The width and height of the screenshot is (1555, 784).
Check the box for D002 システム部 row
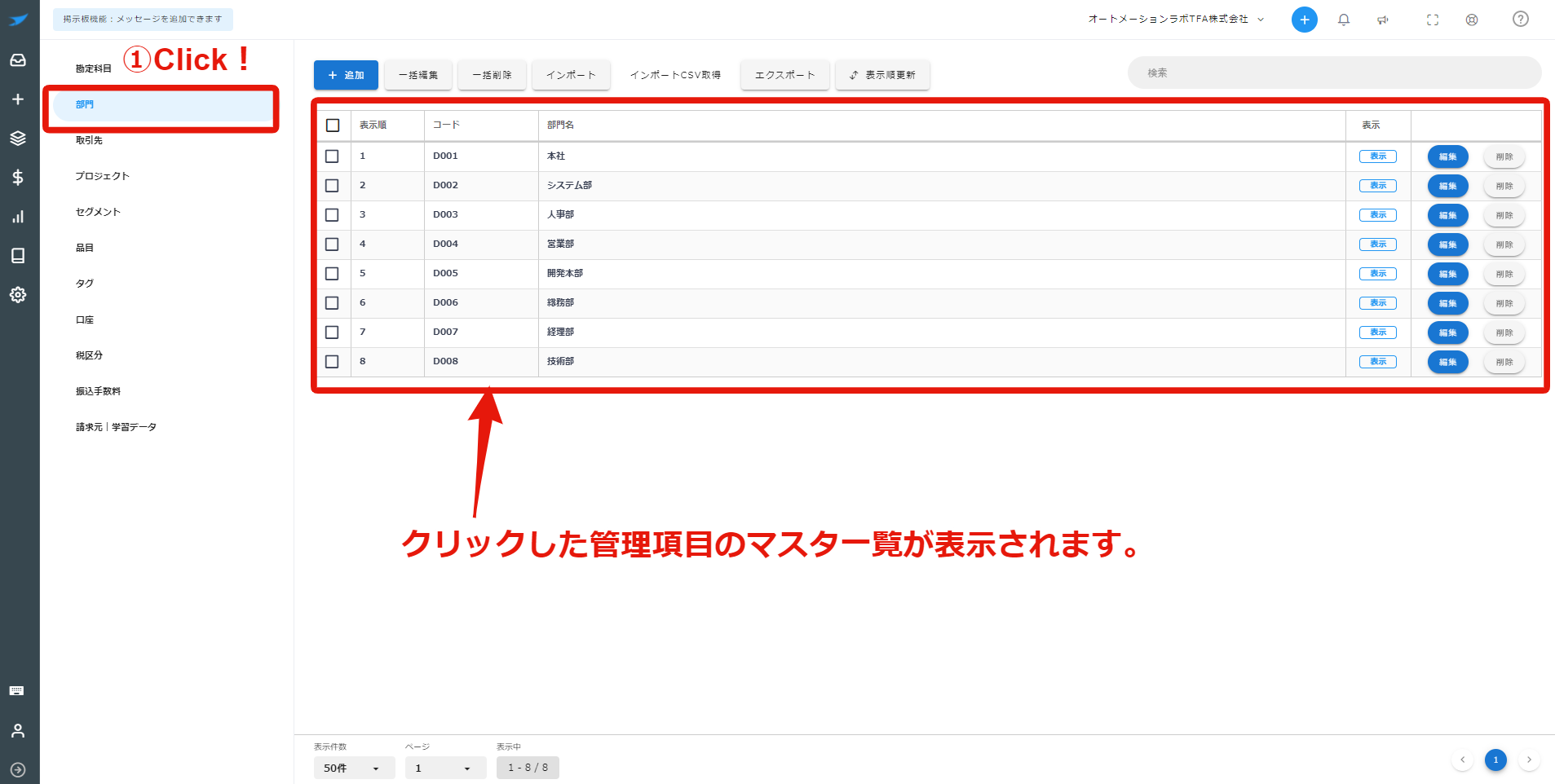point(332,186)
